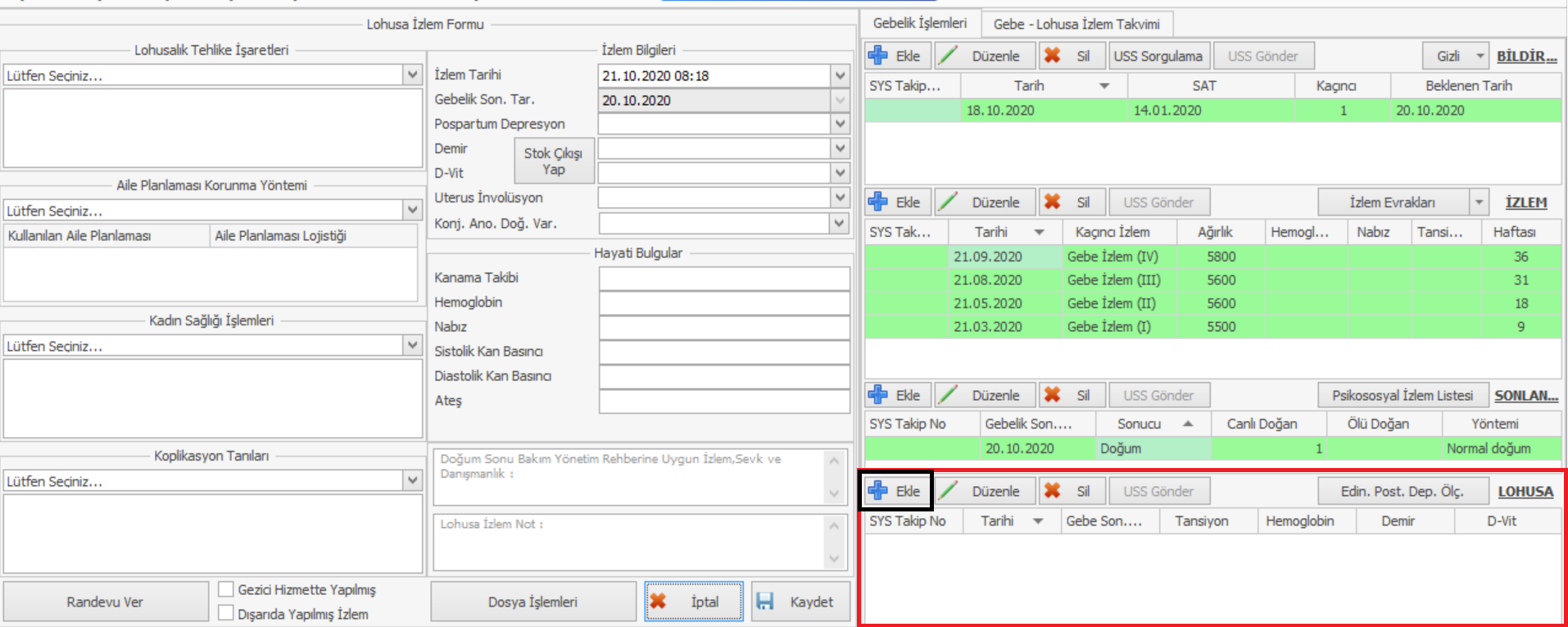Enable Gezici Hizmette Yapılmış checkbox
Viewport: 1568px width, 627px height.
(226, 589)
